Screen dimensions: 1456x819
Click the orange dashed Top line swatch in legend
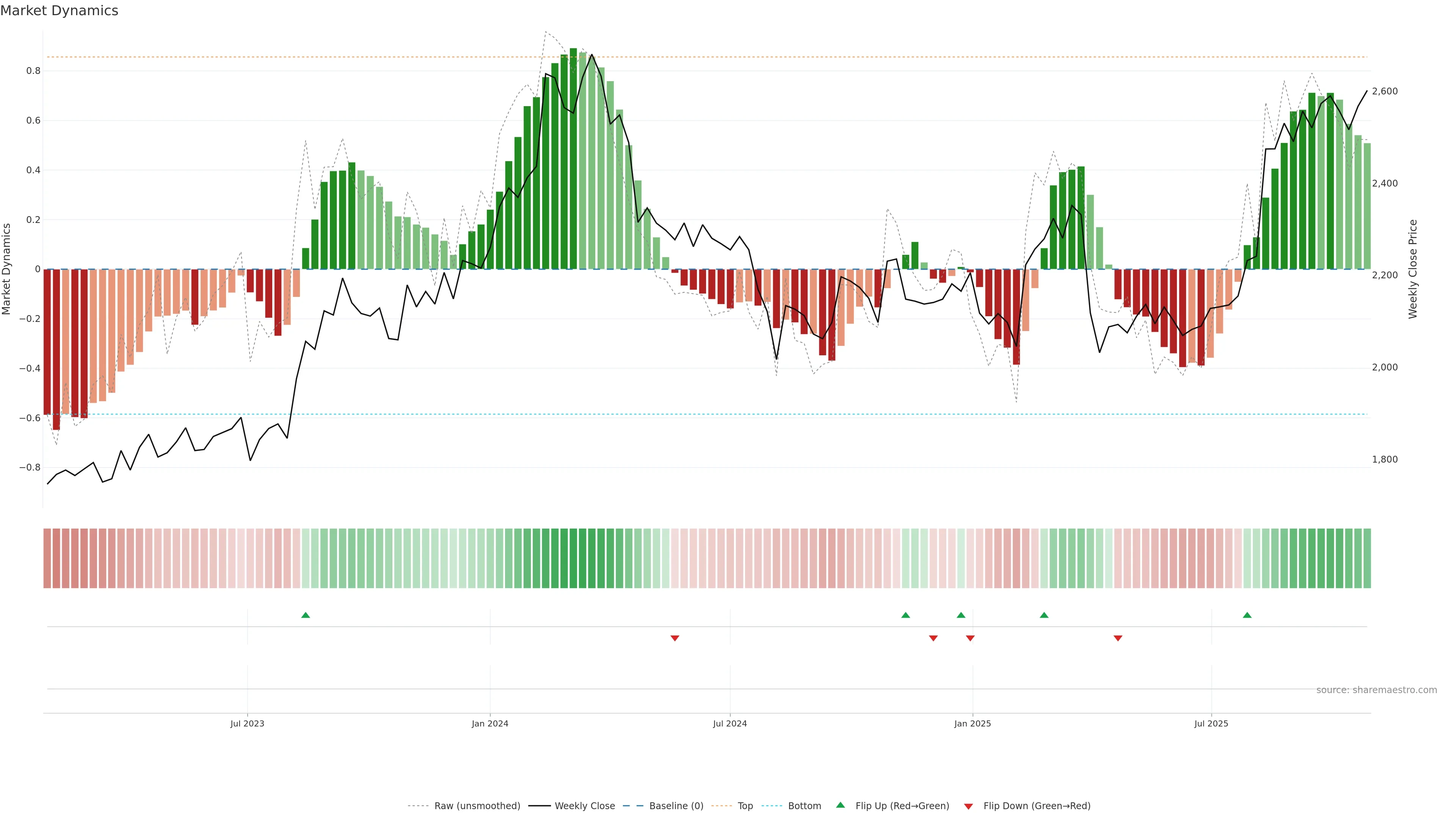pos(721,806)
